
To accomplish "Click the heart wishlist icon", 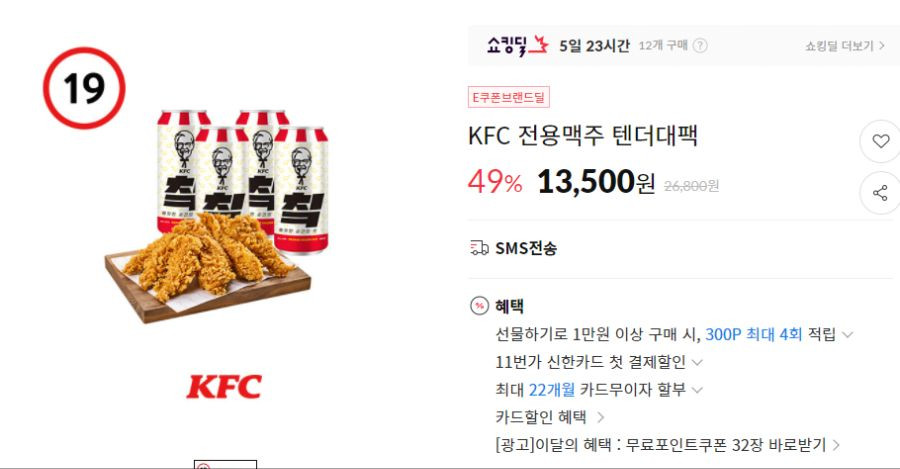I will click(x=880, y=141).
